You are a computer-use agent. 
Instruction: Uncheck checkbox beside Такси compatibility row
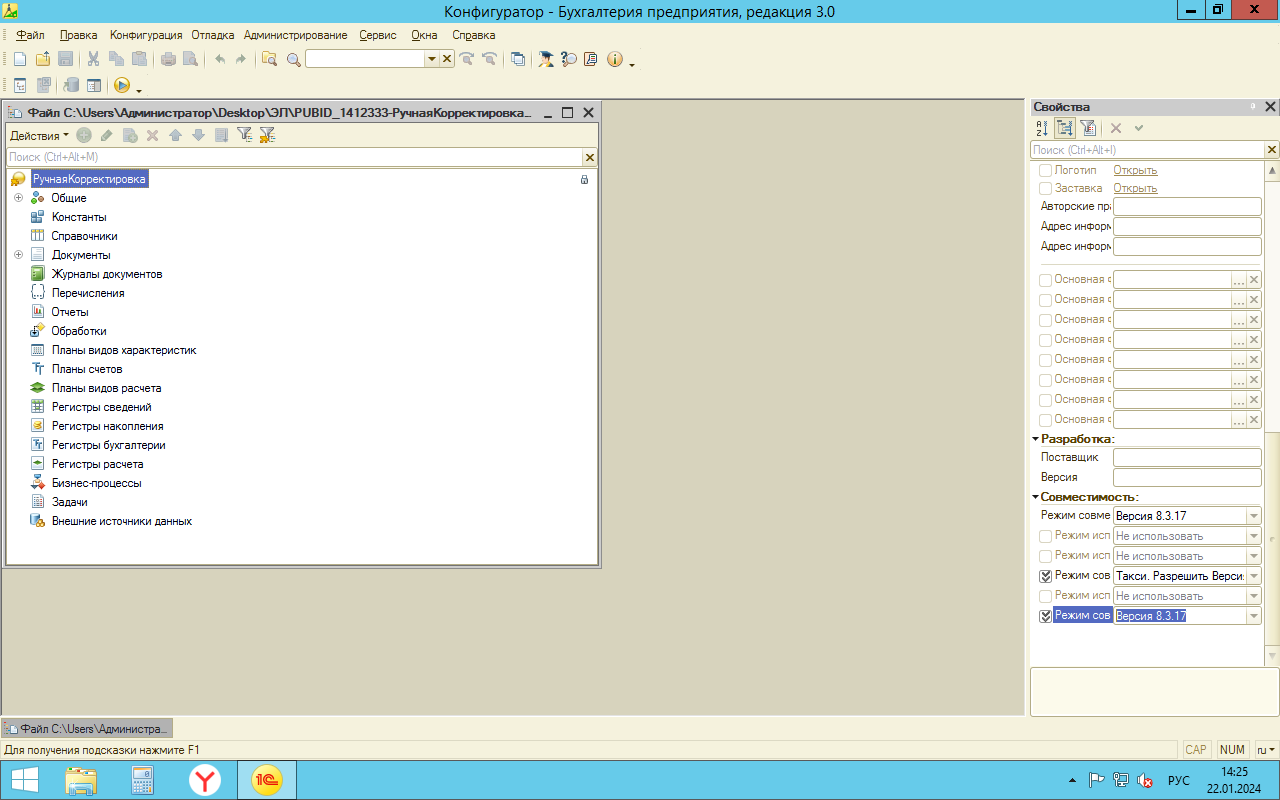pos(1046,576)
